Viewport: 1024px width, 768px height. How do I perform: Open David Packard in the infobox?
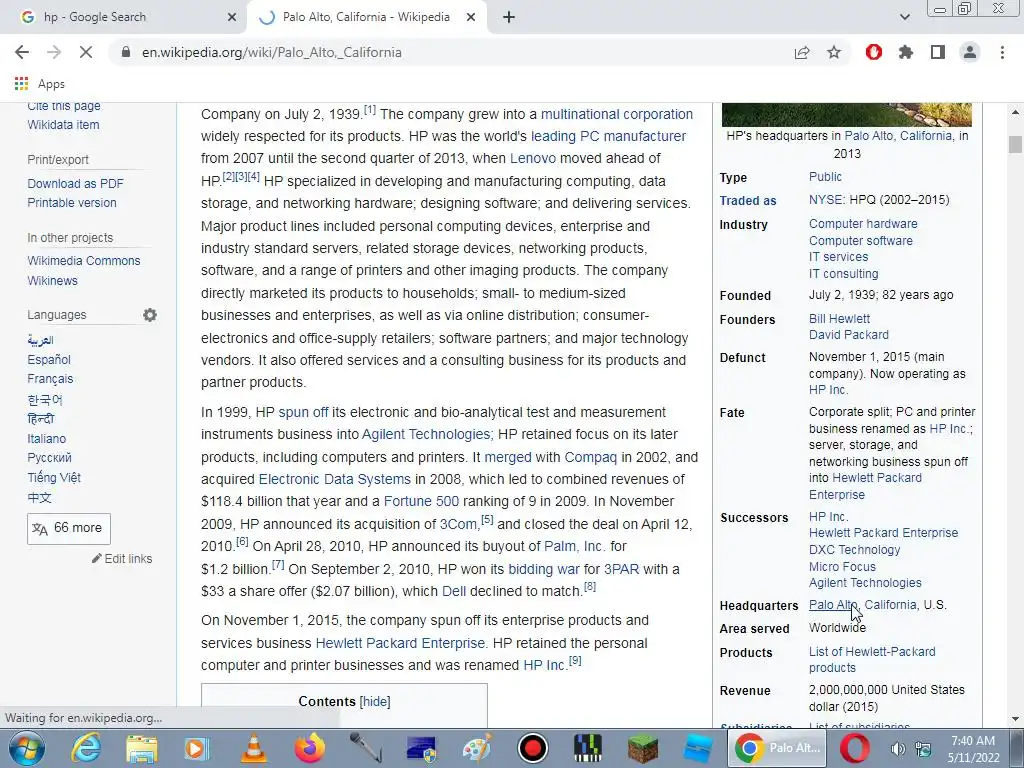(x=848, y=334)
